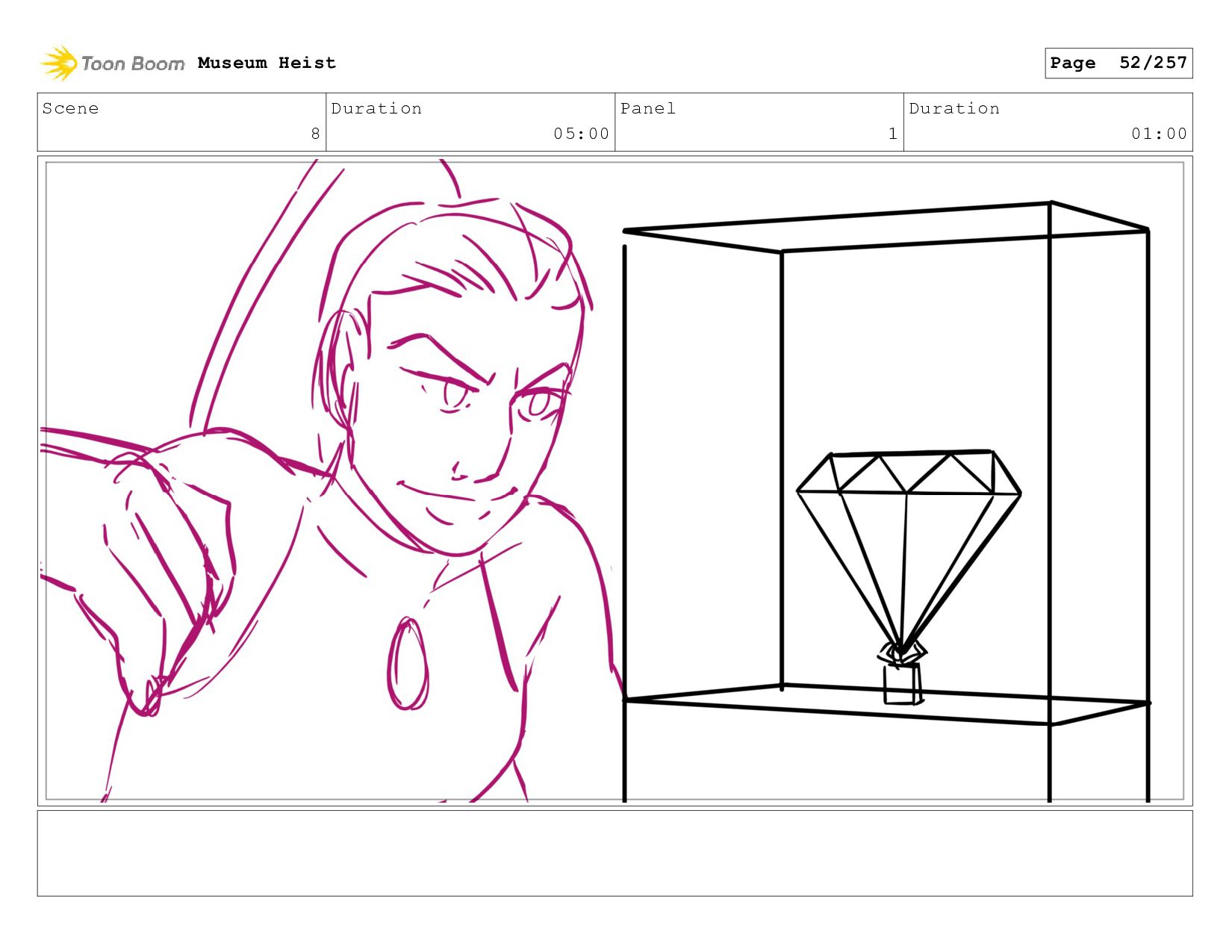Image resolution: width=1232 pixels, height=952 pixels.
Task: Click the small pedestal under the diamond
Action: click(x=902, y=683)
